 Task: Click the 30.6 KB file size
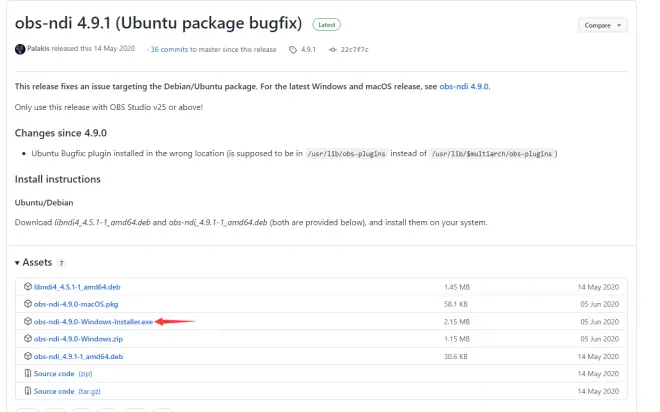pos(455,356)
